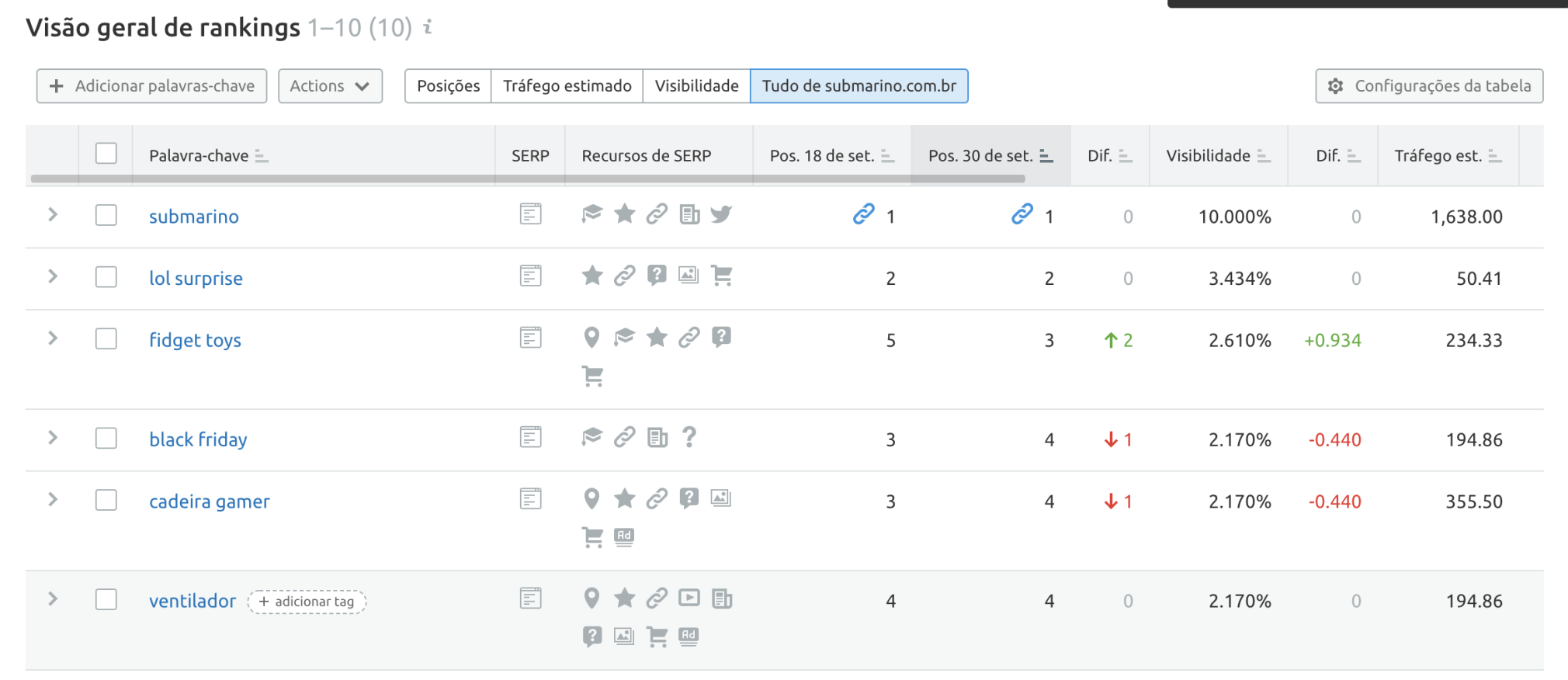
Task: Check the lol surprise row checkbox
Action: pos(106,277)
